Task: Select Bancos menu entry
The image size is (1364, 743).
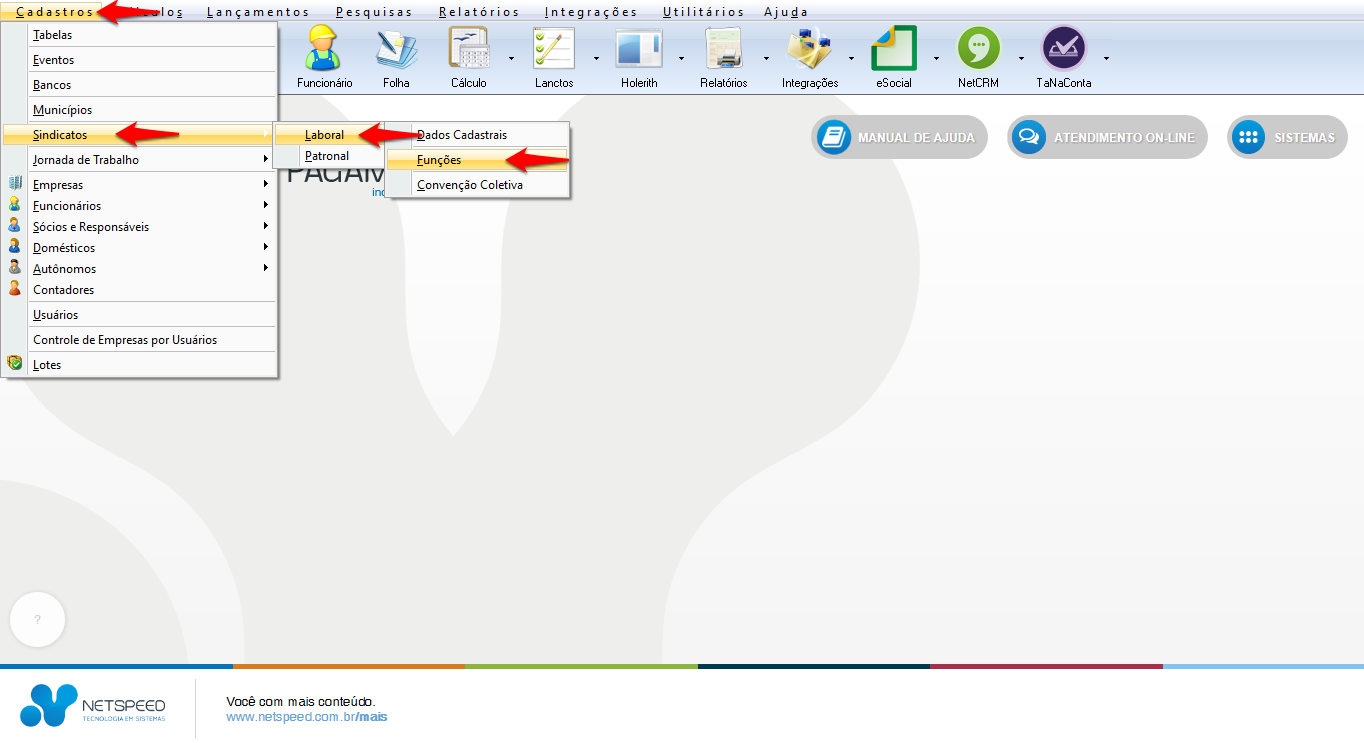Action: tap(140, 85)
